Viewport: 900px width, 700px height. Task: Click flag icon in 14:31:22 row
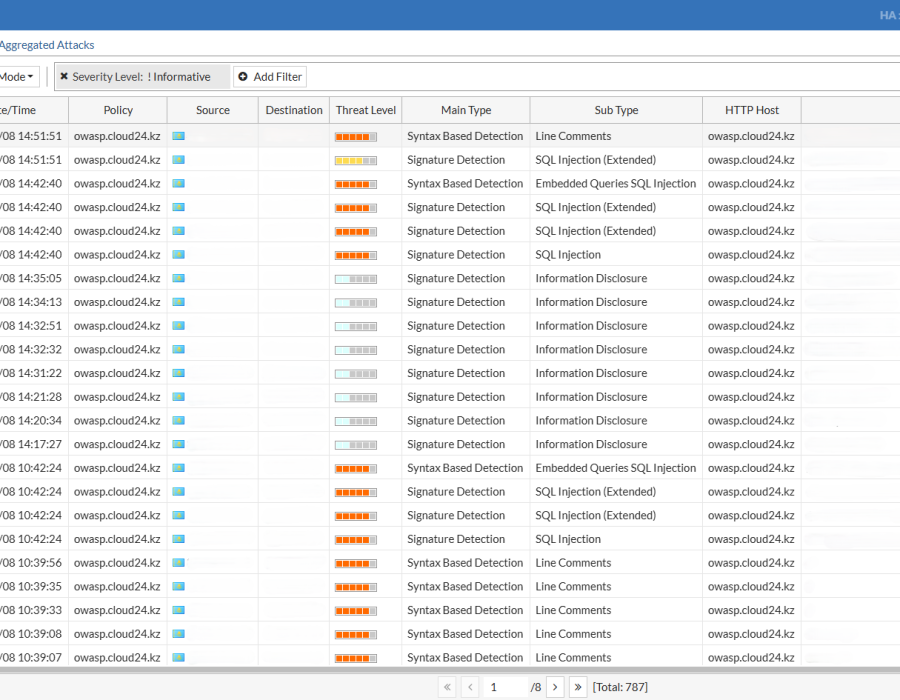tap(179, 373)
